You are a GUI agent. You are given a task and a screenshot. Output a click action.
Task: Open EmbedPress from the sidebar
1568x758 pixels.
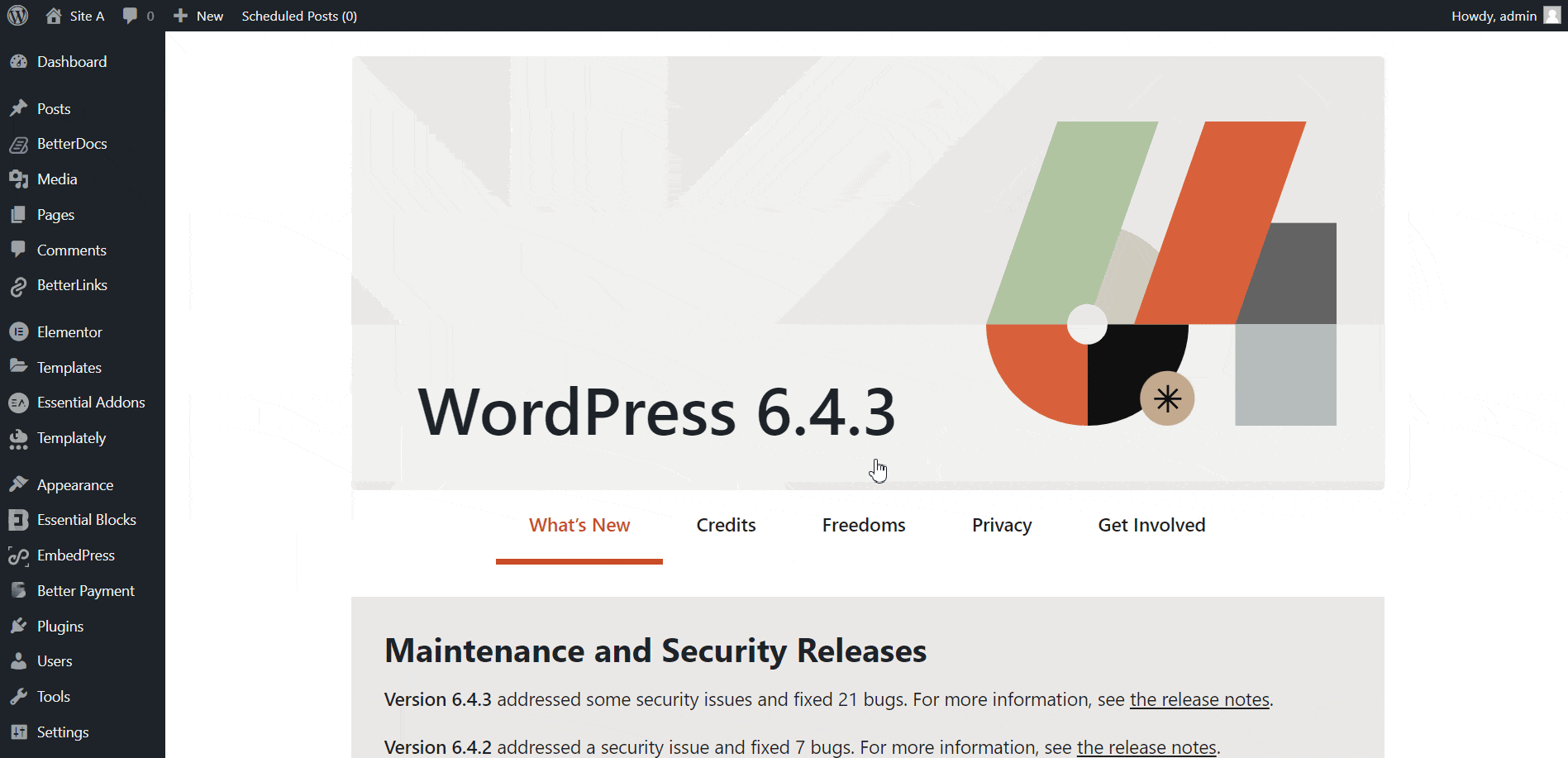[x=19, y=555]
